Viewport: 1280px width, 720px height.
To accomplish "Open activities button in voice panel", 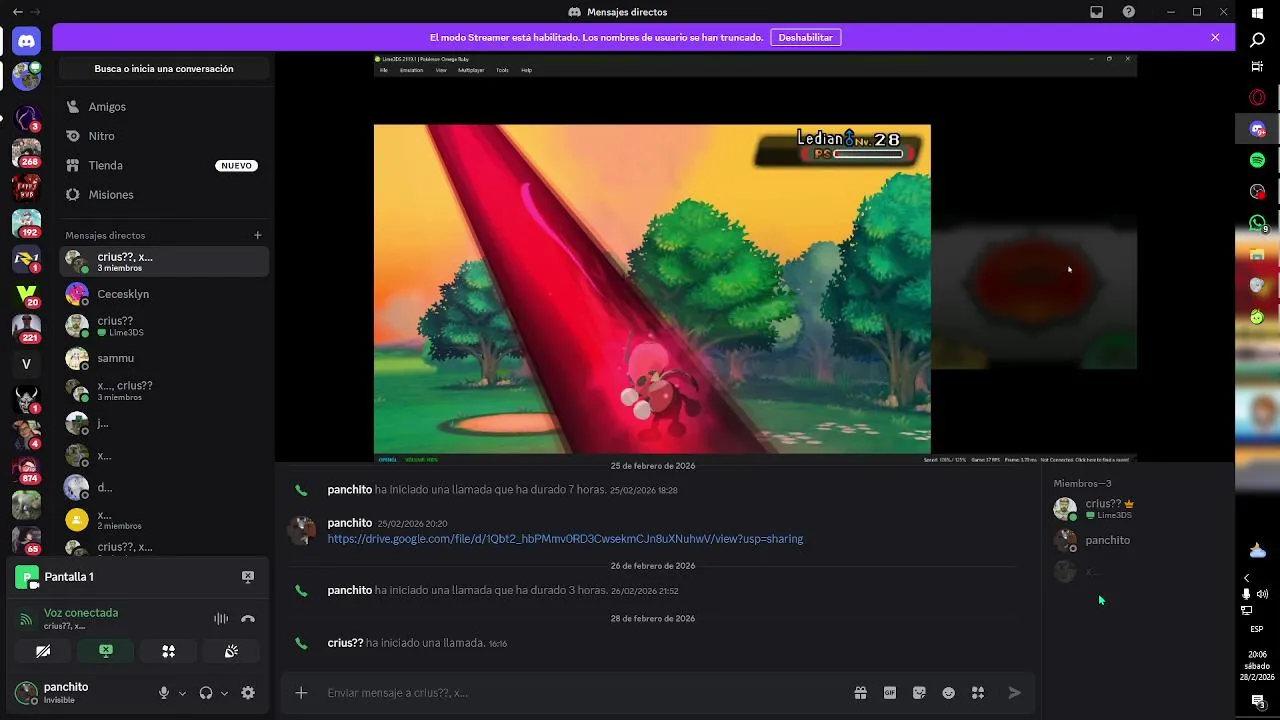I will click(169, 651).
